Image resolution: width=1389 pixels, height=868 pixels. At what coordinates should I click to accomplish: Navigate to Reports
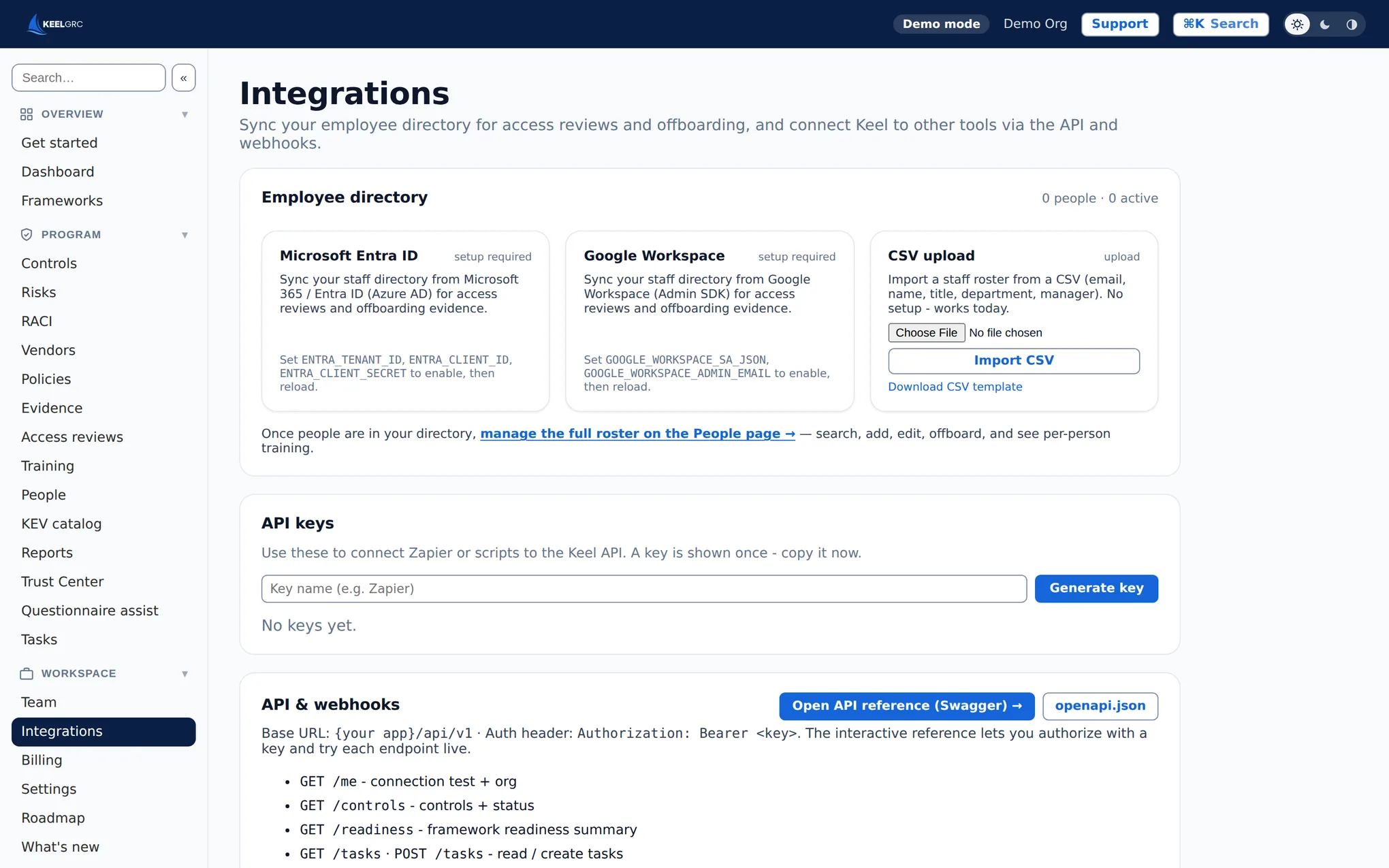tap(103, 553)
